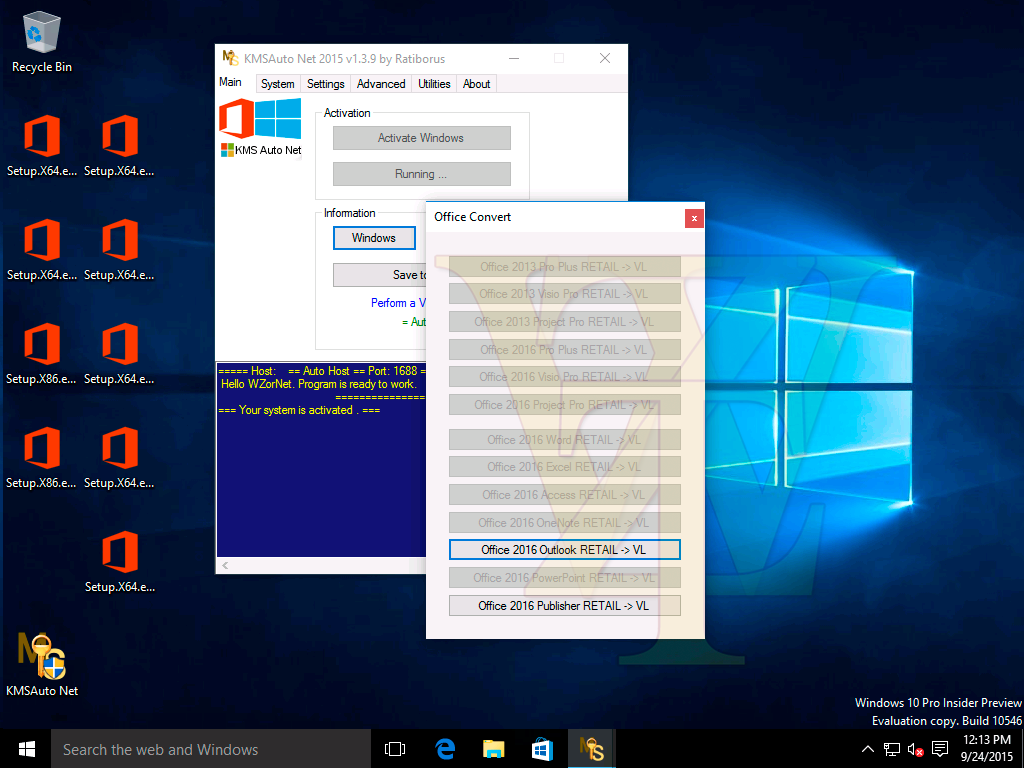Click Office 2016 Publisher RETAIL -> VL

(564, 605)
